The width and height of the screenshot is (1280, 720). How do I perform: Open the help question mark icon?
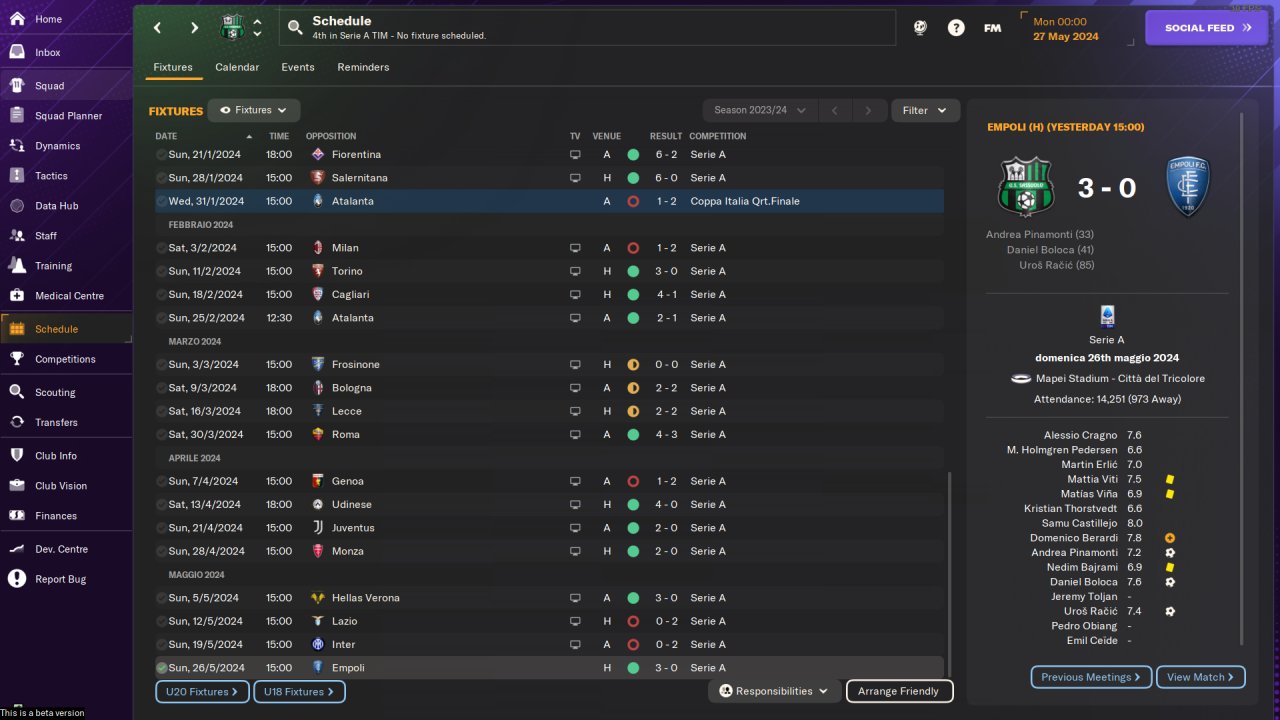pos(956,28)
